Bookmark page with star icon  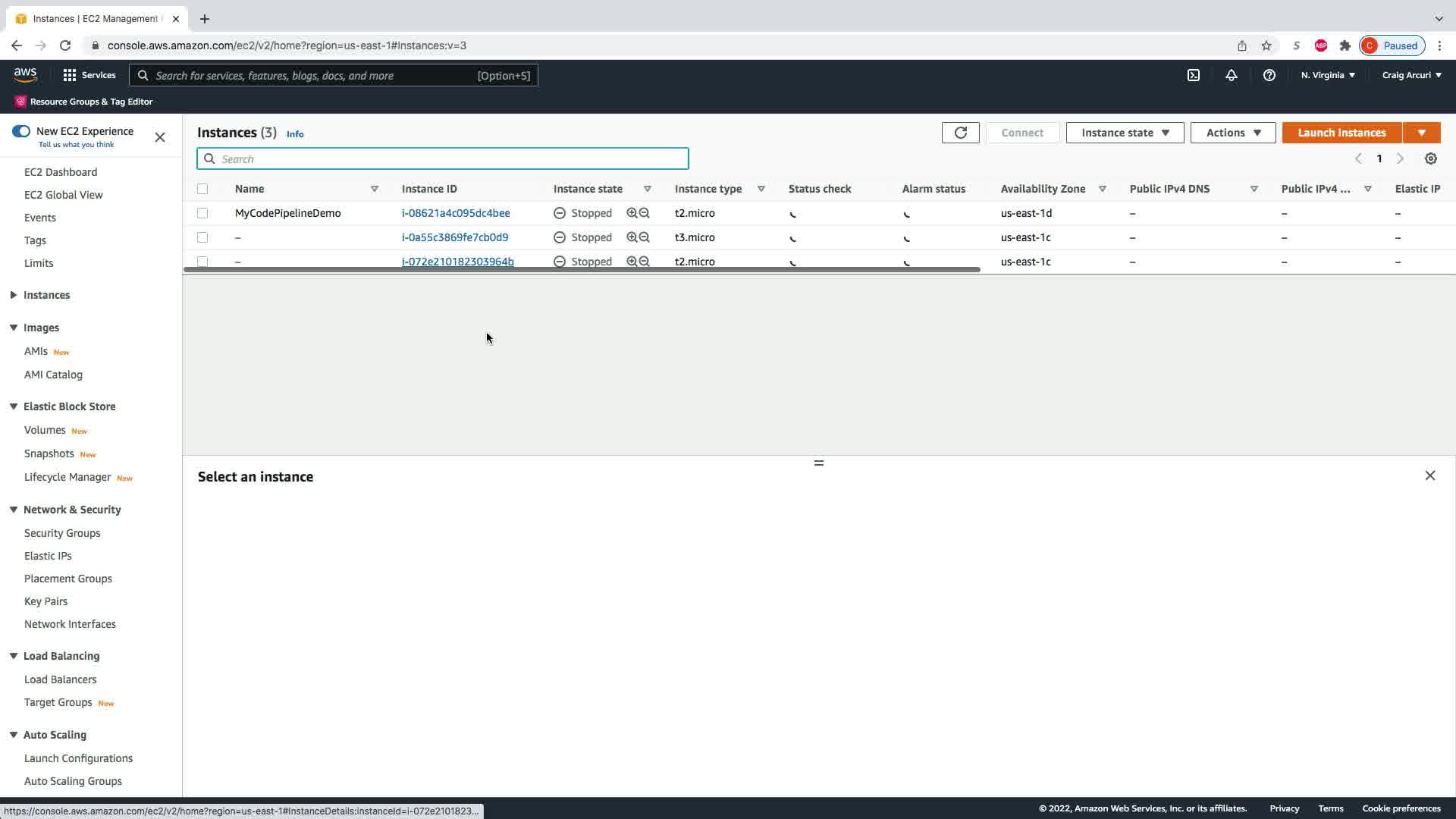tap(1266, 45)
